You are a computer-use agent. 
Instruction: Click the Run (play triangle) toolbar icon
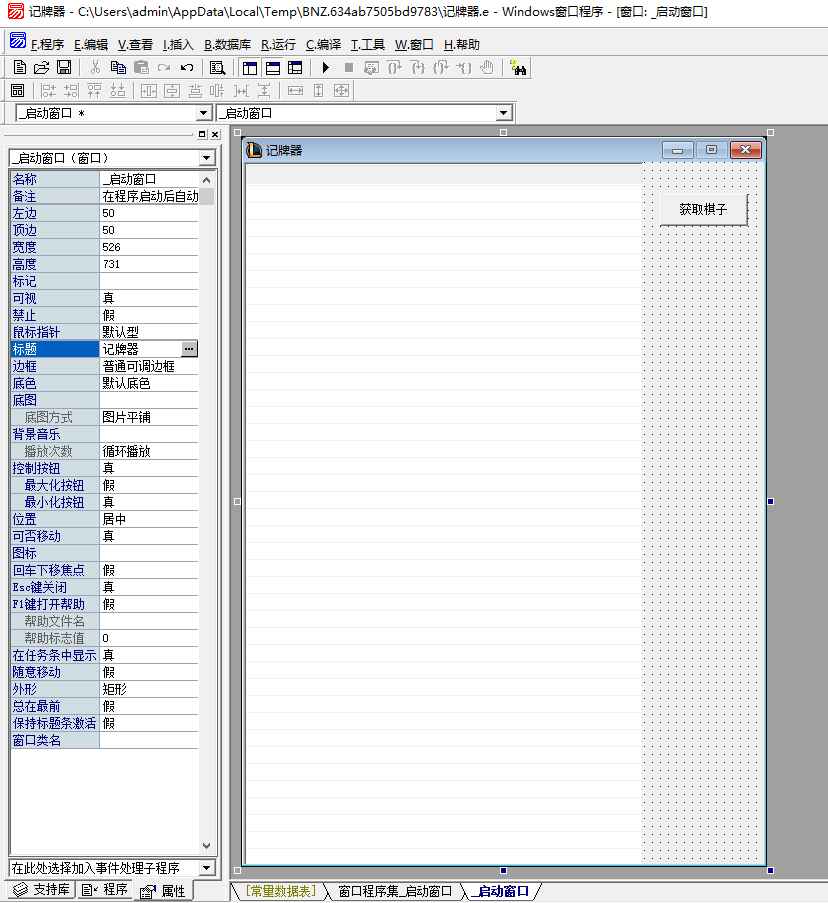(x=325, y=67)
